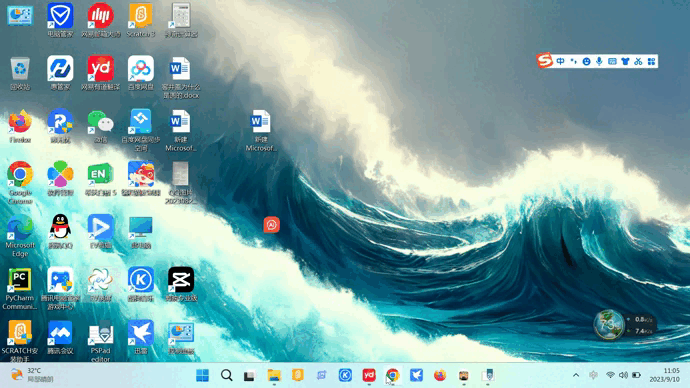
Task: Select the .docx Word file beside 百度网盘
Action: [x=180, y=69]
